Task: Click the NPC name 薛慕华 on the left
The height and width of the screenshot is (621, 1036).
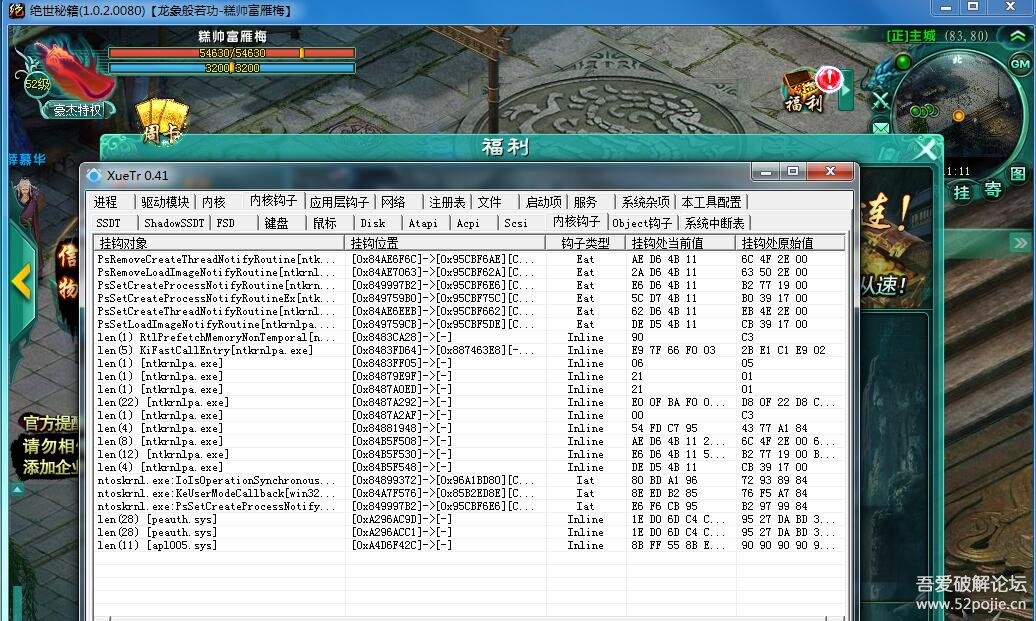Action: click(x=27, y=159)
